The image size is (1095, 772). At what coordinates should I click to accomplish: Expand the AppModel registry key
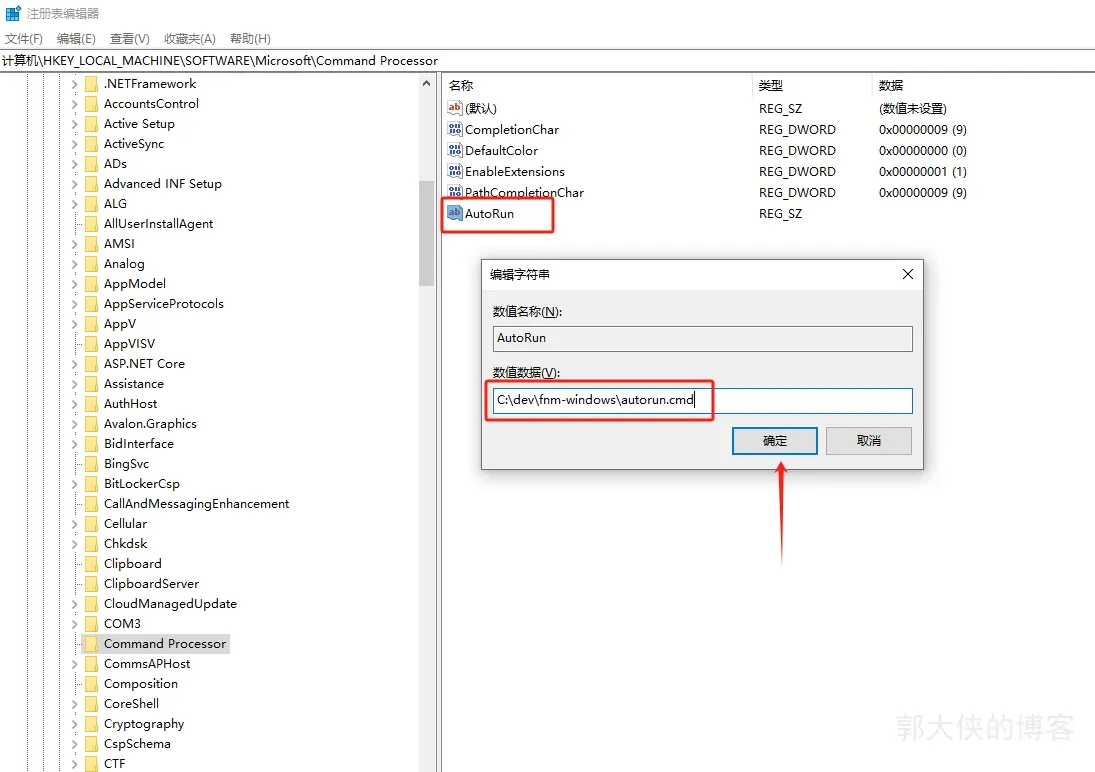click(74, 284)
